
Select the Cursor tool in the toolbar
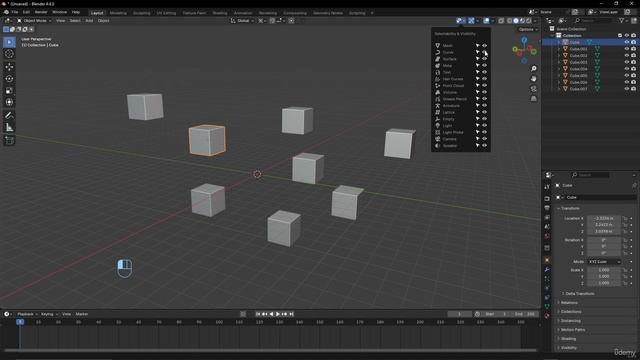(9, 54)
